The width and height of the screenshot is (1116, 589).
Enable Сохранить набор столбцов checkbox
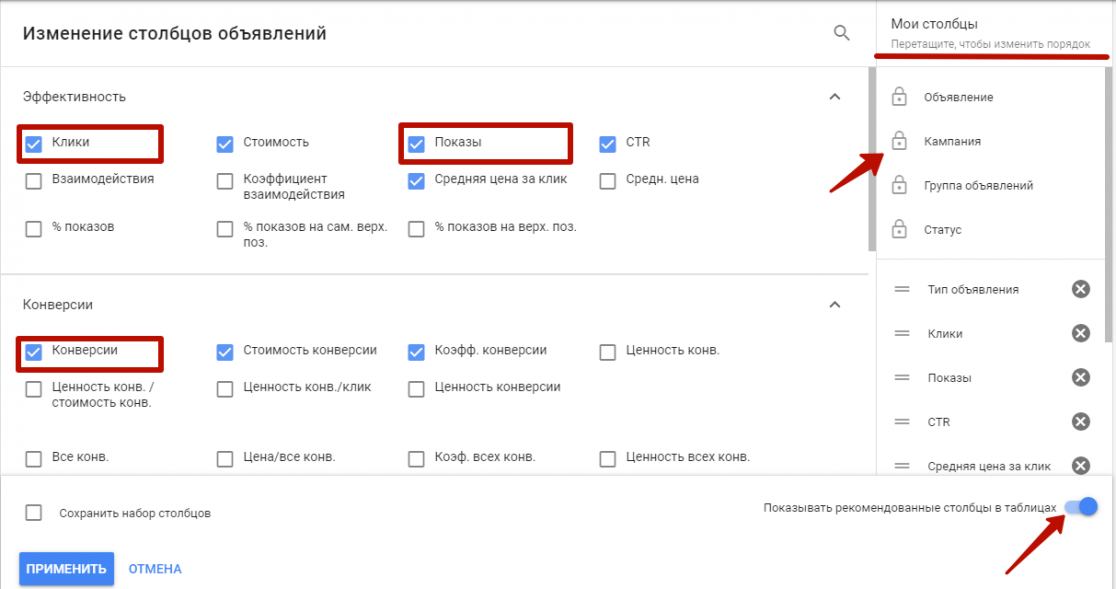33,513
